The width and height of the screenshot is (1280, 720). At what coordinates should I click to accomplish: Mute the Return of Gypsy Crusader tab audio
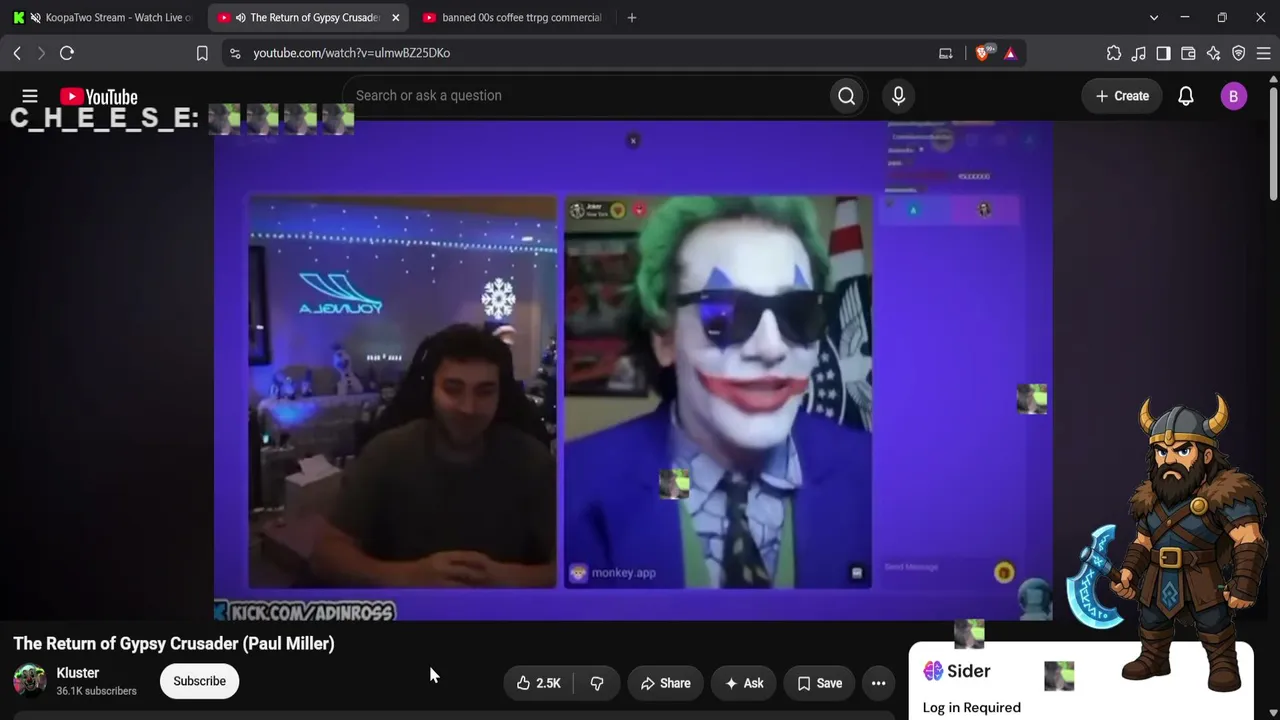click(240, 18)
